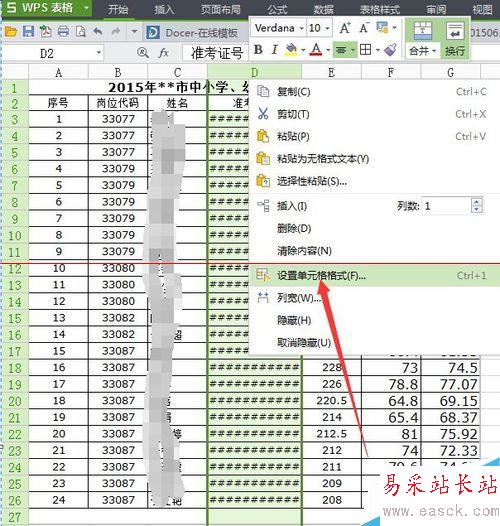The height and width of the screenshot is (526, 500).
Task: Undo the last action
Action: (98, 32)
